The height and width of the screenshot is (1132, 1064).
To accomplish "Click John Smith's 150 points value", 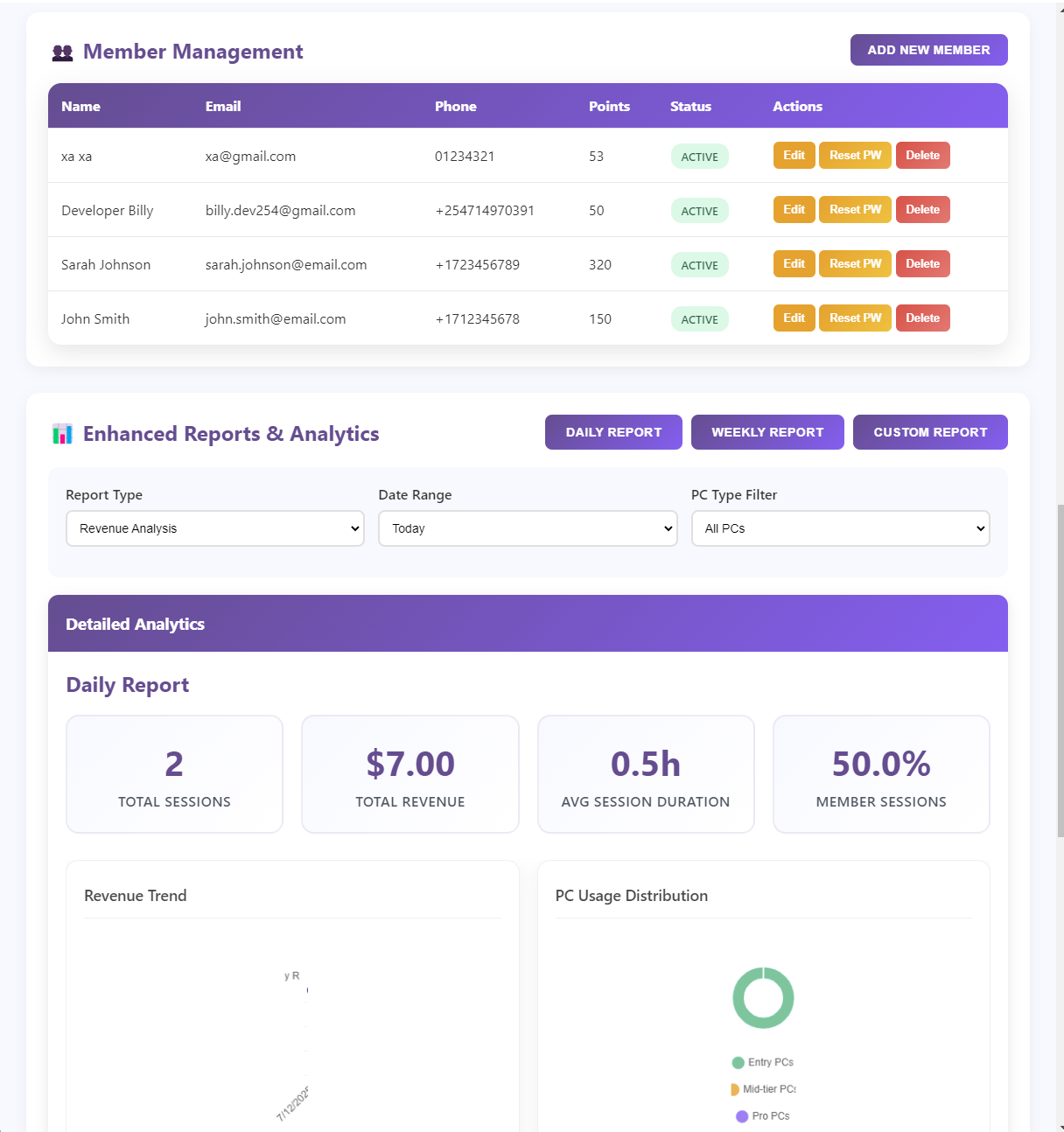I will coord(600,319).
